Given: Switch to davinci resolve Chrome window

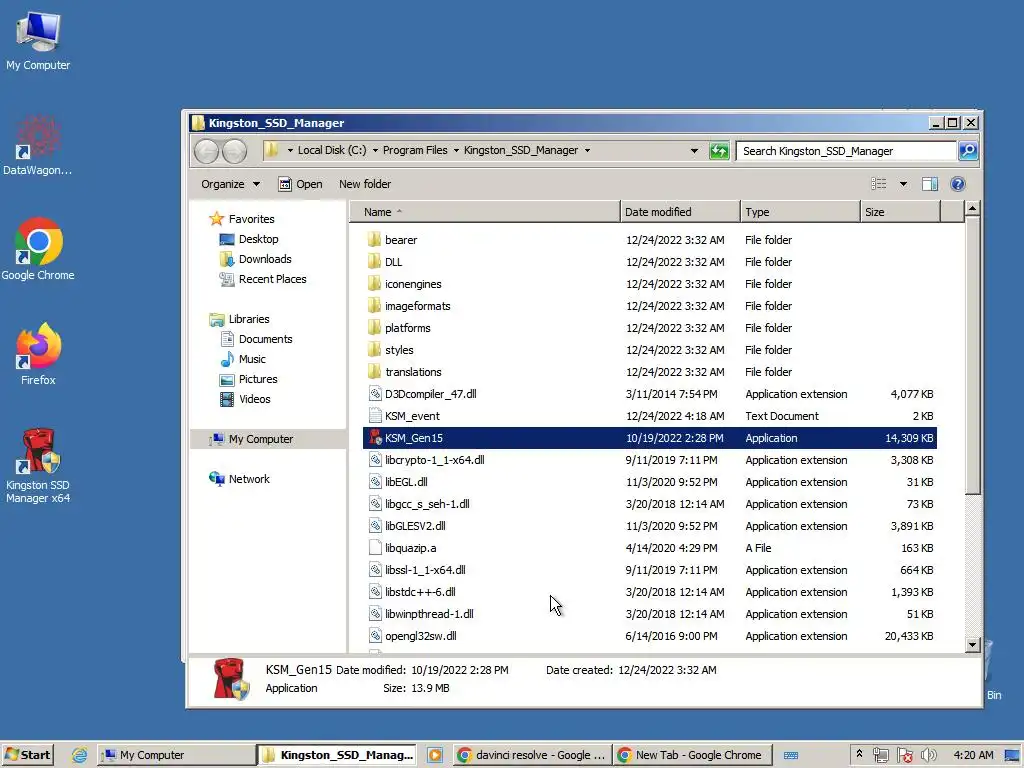Looking at the screenshot, I should click(x=532, y=755).
